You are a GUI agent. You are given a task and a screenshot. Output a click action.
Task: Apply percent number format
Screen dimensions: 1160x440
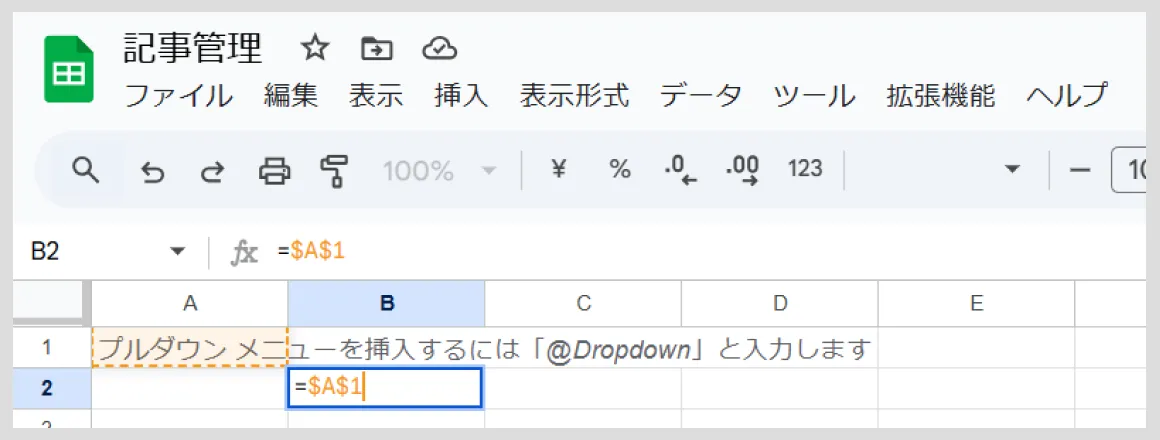tap(619, 170)
